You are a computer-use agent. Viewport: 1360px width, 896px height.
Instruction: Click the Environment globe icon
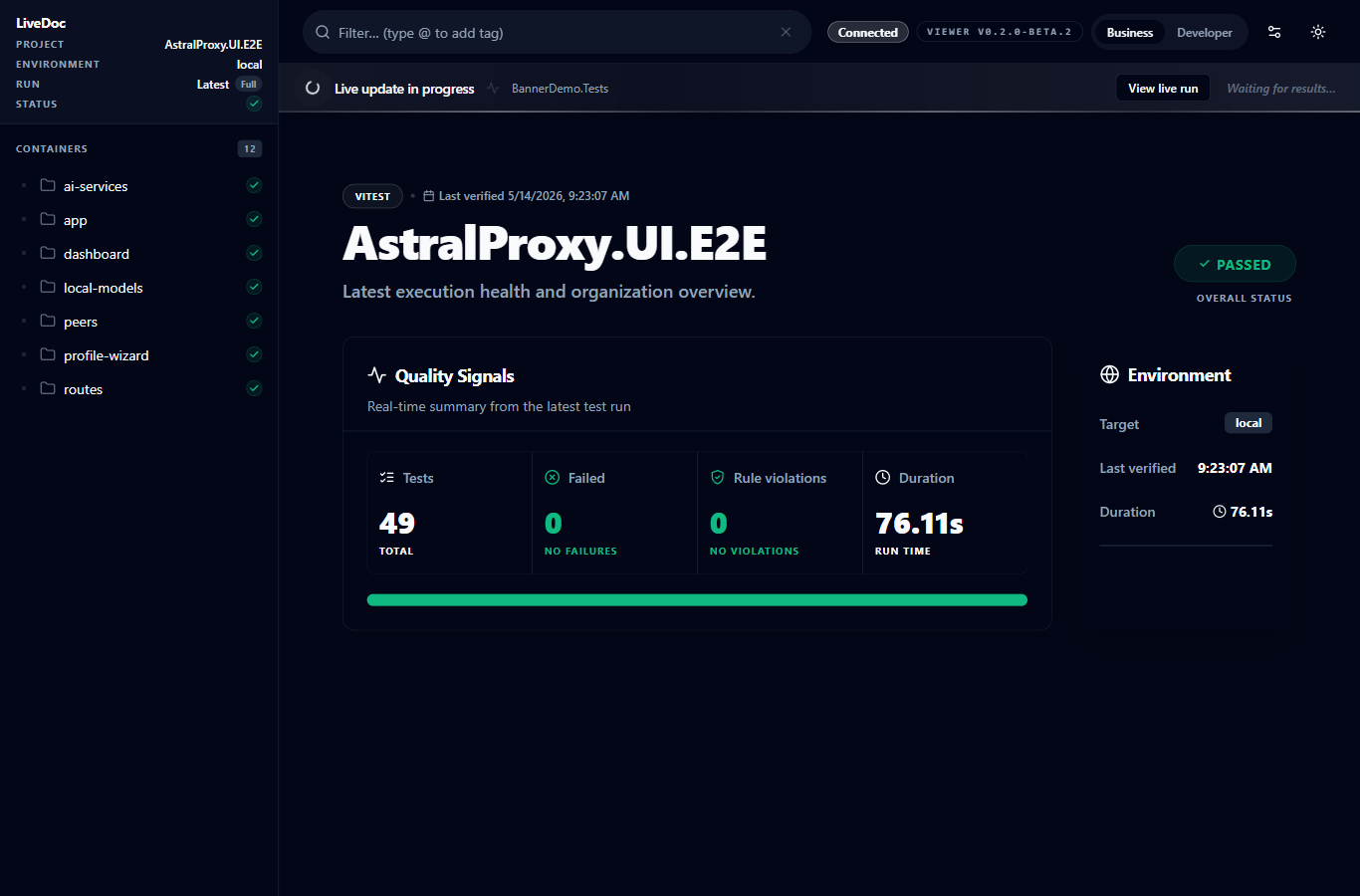coord(1109,374)
